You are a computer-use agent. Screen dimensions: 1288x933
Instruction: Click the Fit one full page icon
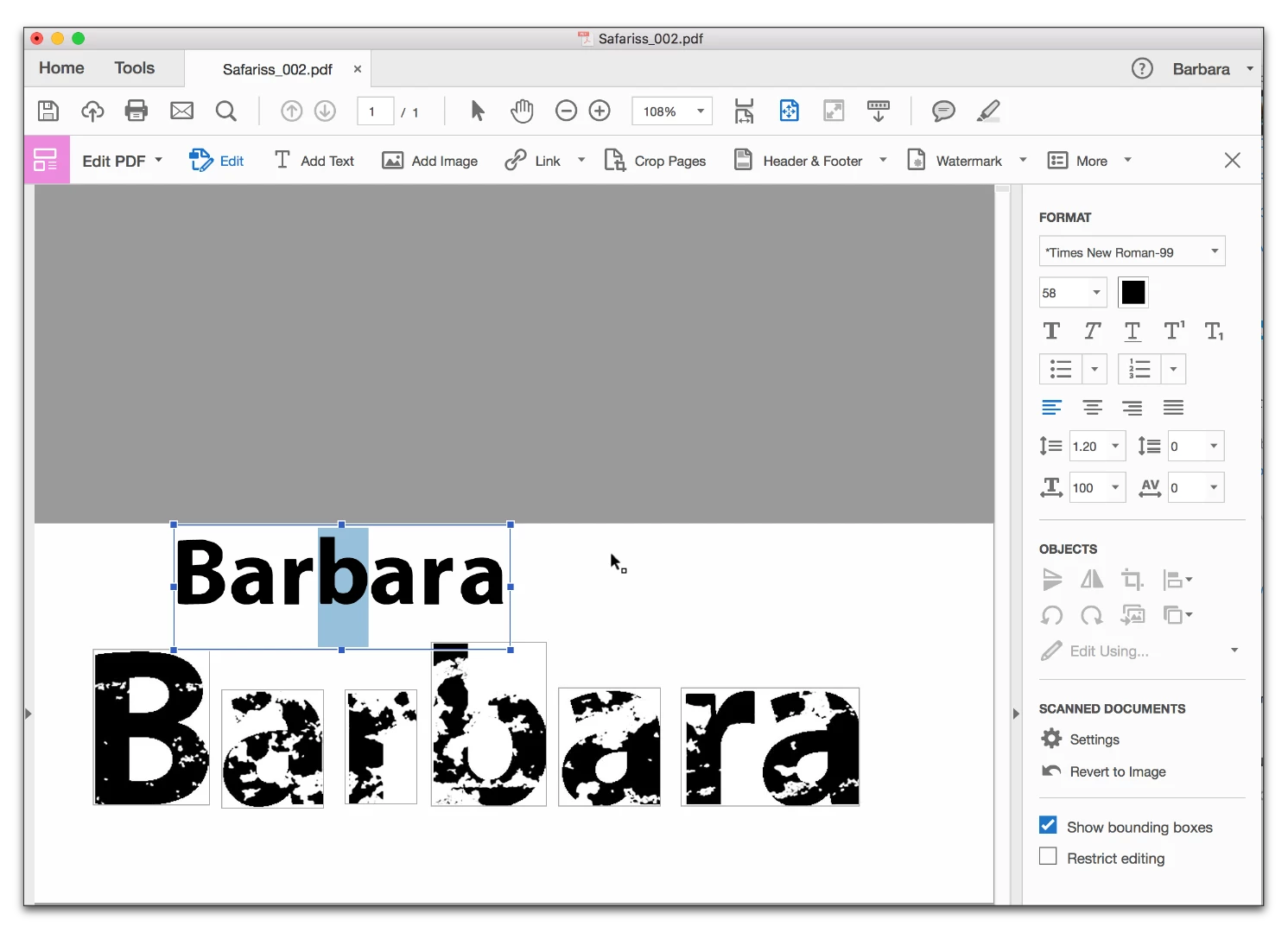790,111
